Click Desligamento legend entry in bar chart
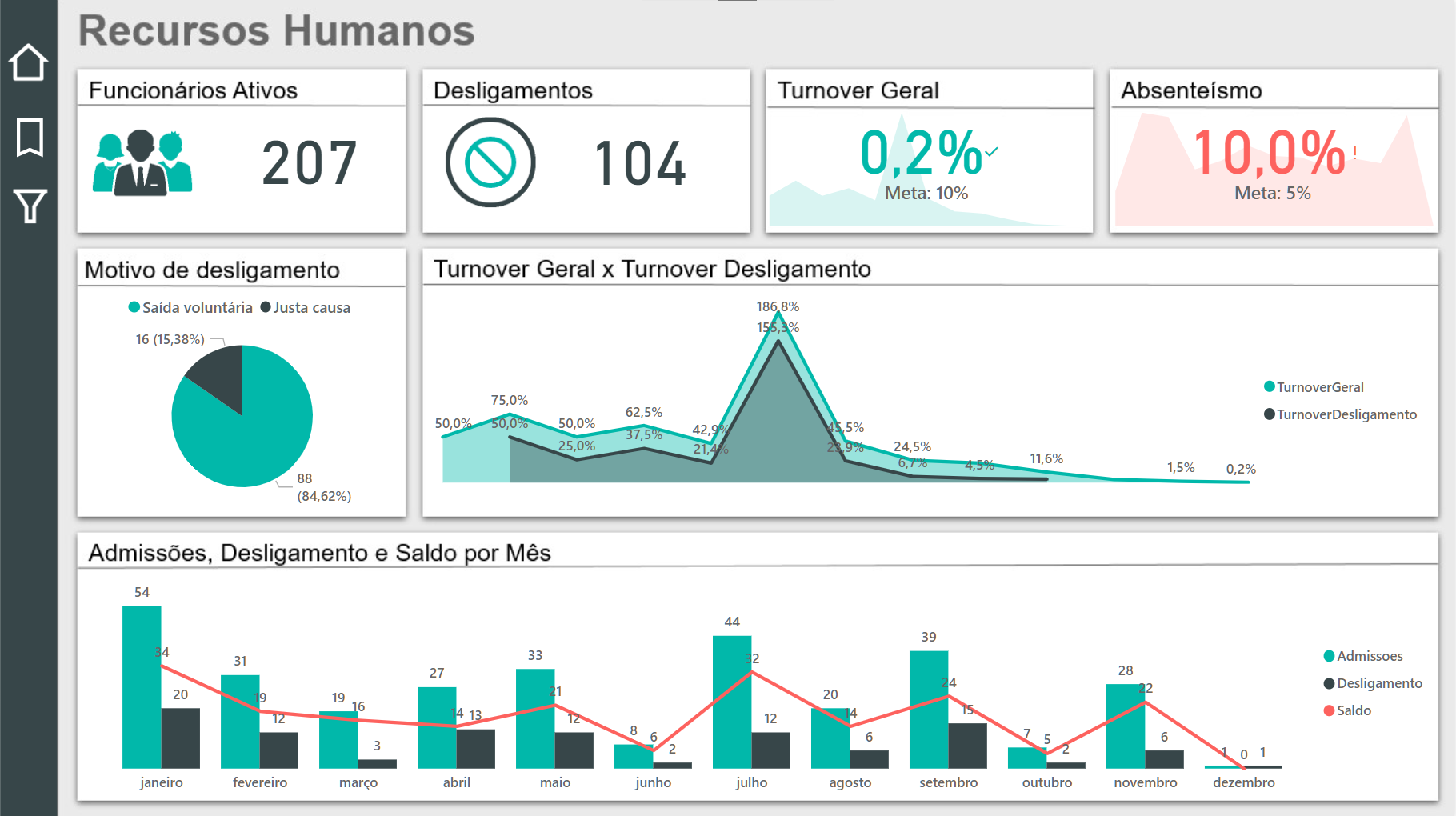The width and height of the screenshot is (1456, 816). (x=1373, y=683)
